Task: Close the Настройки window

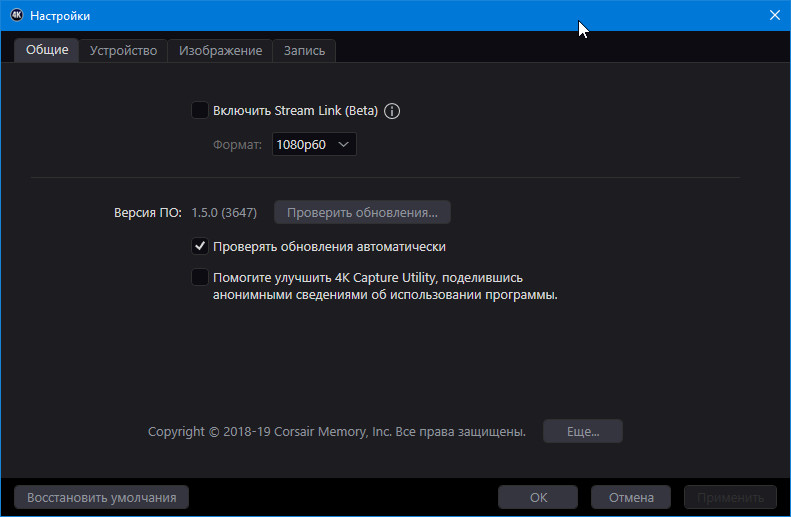Action: pos(775,15)
